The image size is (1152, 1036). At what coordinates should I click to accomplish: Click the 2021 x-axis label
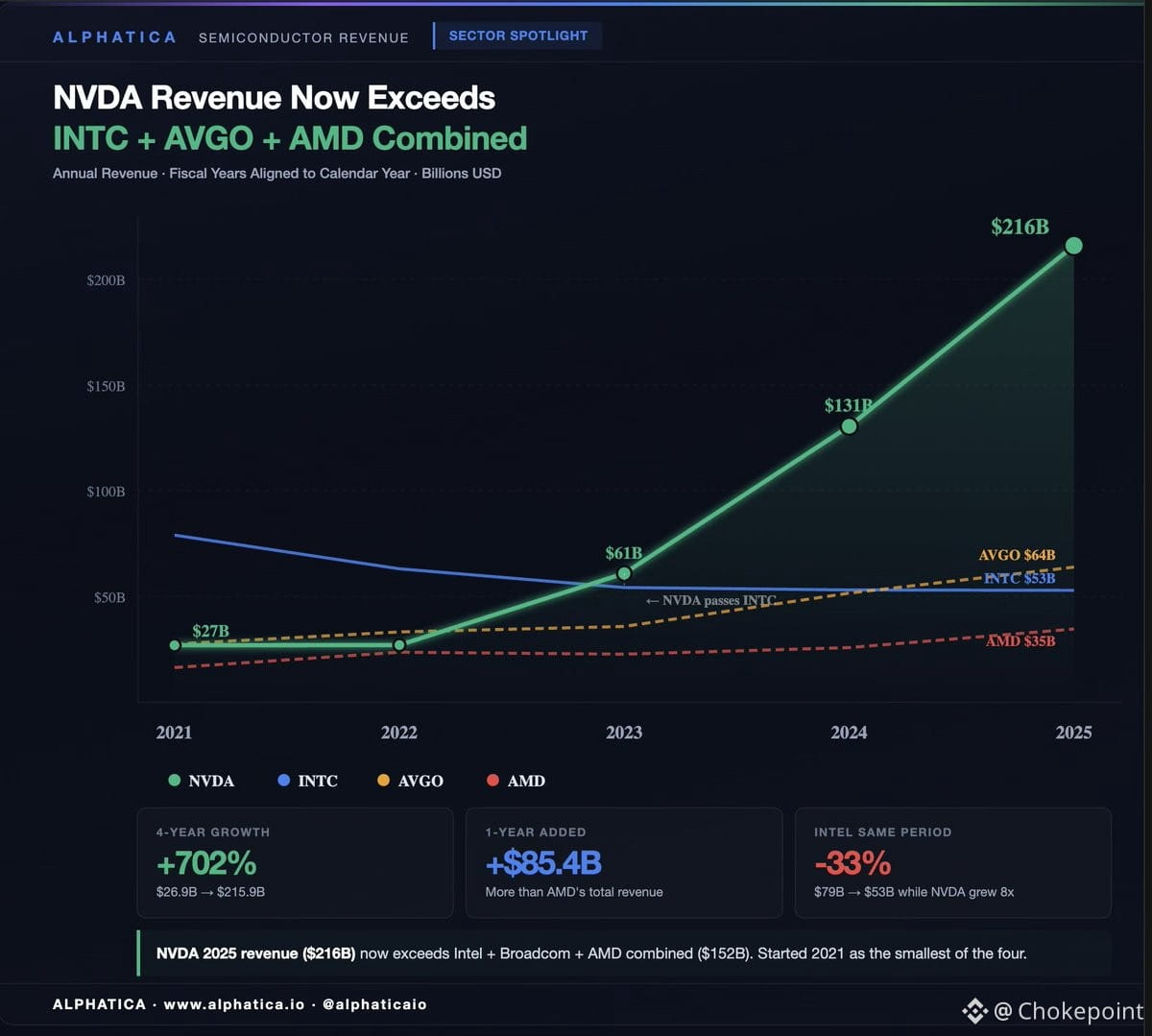(x=174, y=733)
